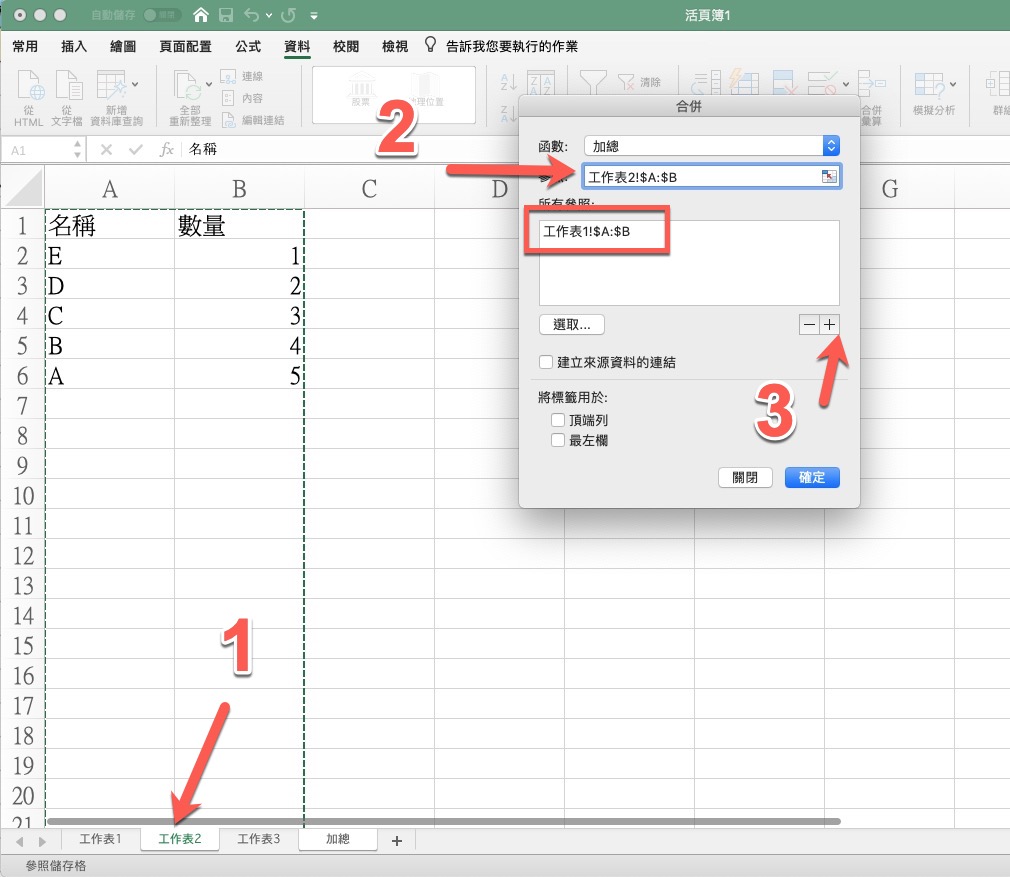The image size is (1010, 877).
Task: Open the 函數 function dropdown showing 加總
Action: click(712, 146)
